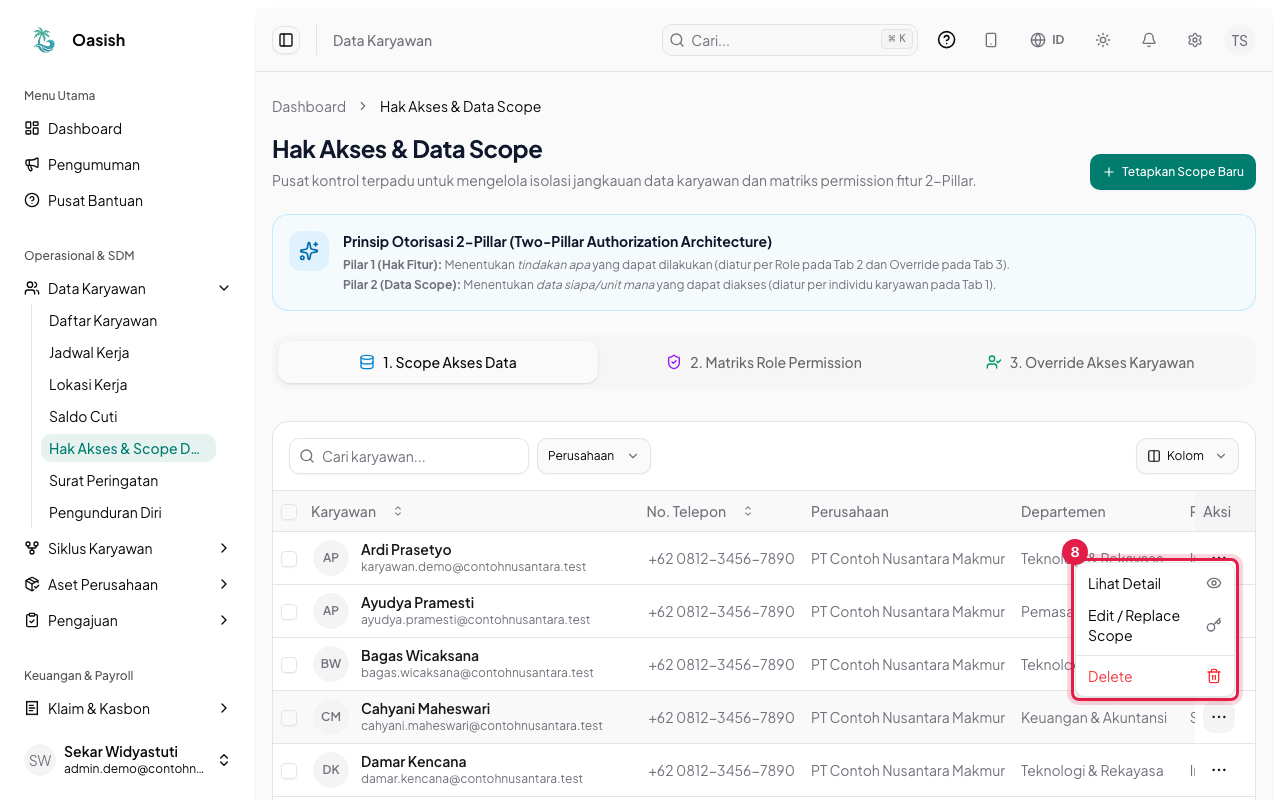Viewport: 1280px width, 800px height.
Task: Switch to 3. Override Akses Karyawan tab
Action: click(x=1090, y=363)
